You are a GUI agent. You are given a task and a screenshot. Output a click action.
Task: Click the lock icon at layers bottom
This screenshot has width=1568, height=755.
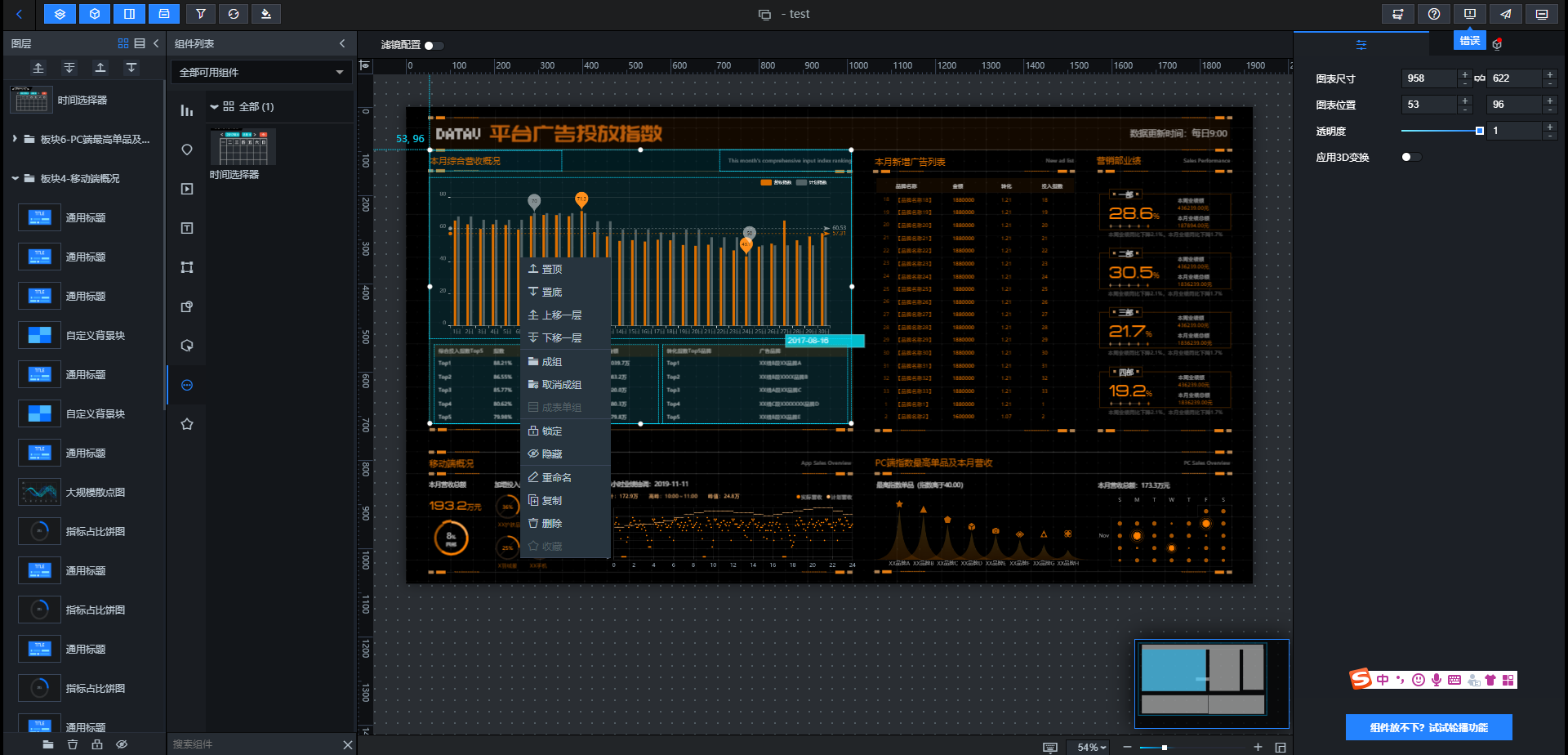(97, 744)
